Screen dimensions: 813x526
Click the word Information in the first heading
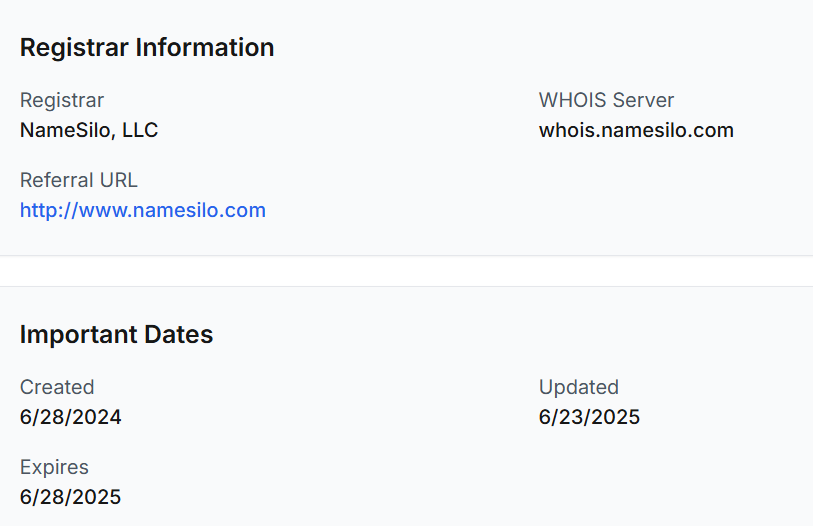(205, 47)
